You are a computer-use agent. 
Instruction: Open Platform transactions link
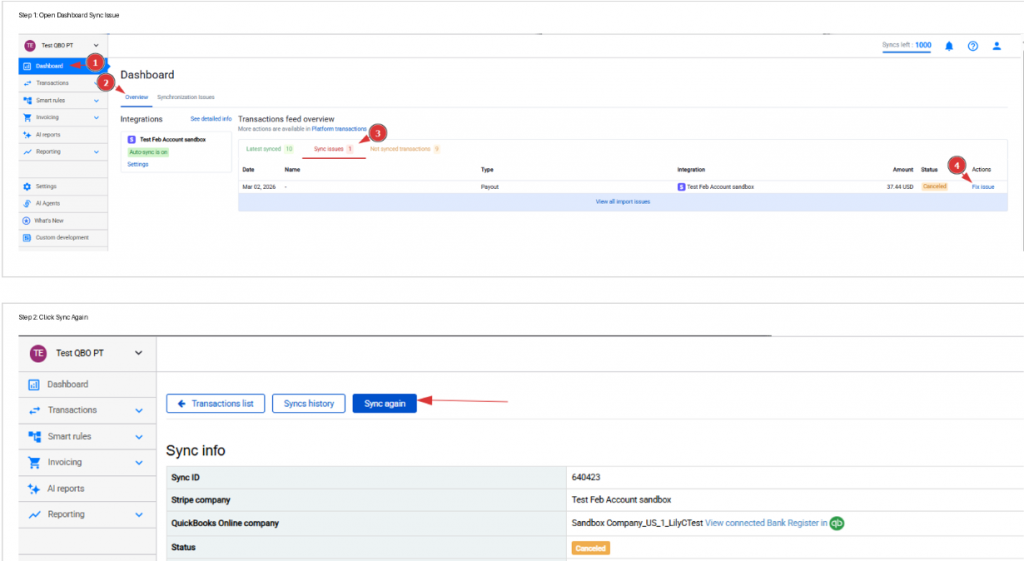(x=339, y=129)
